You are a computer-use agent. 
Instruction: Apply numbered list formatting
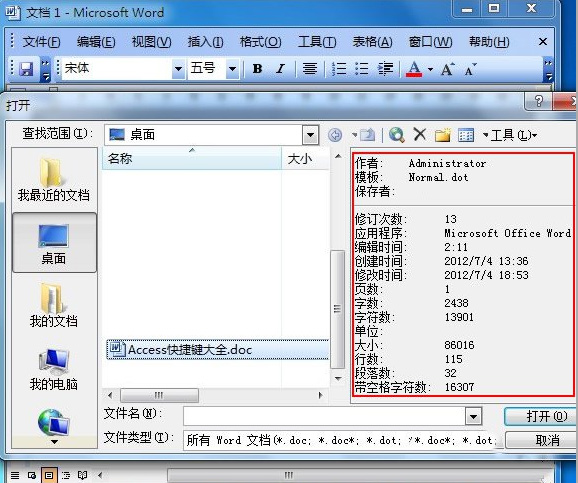point(339,69)
